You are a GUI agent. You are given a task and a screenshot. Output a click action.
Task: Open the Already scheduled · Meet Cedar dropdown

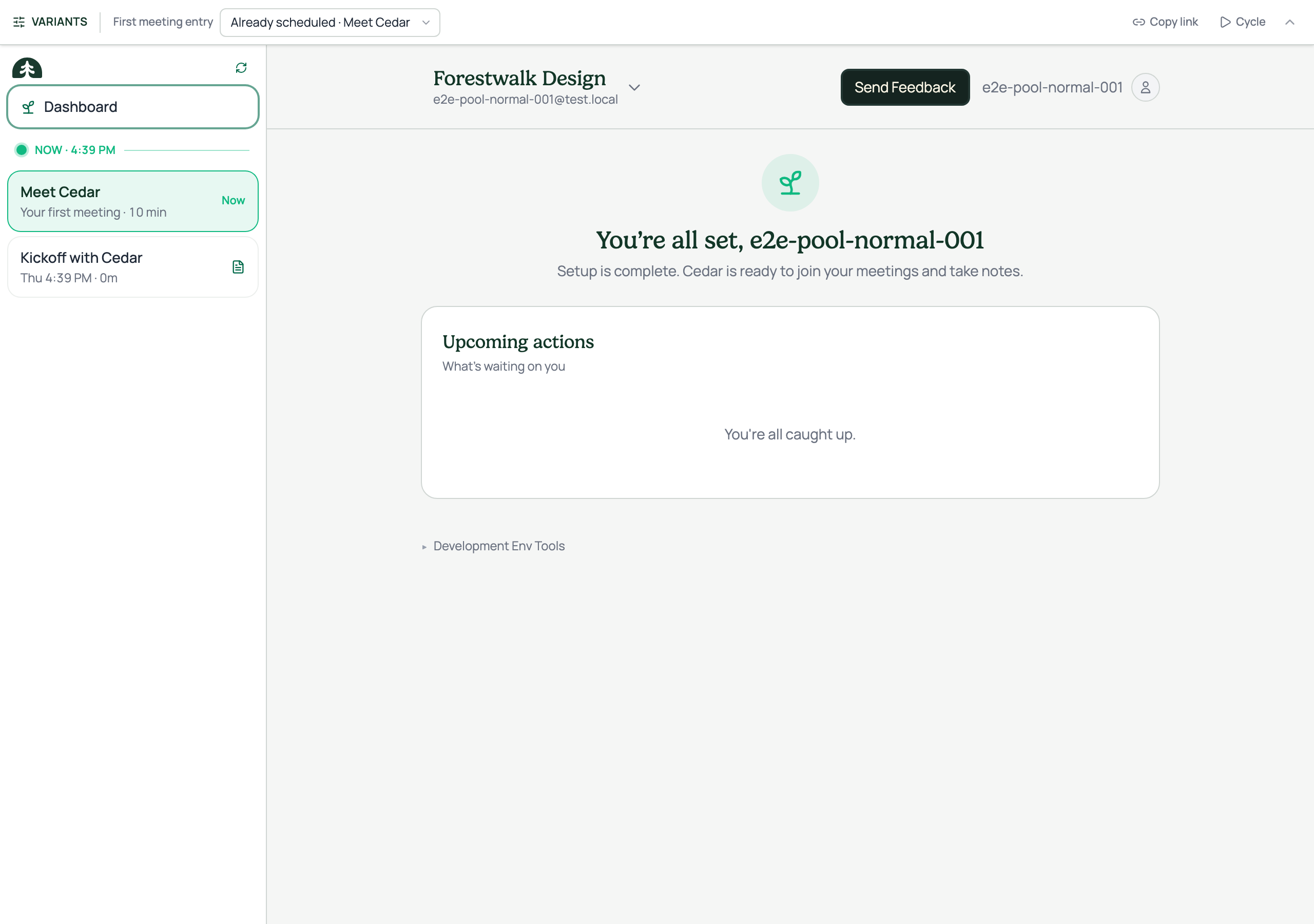tap(330, 22)
